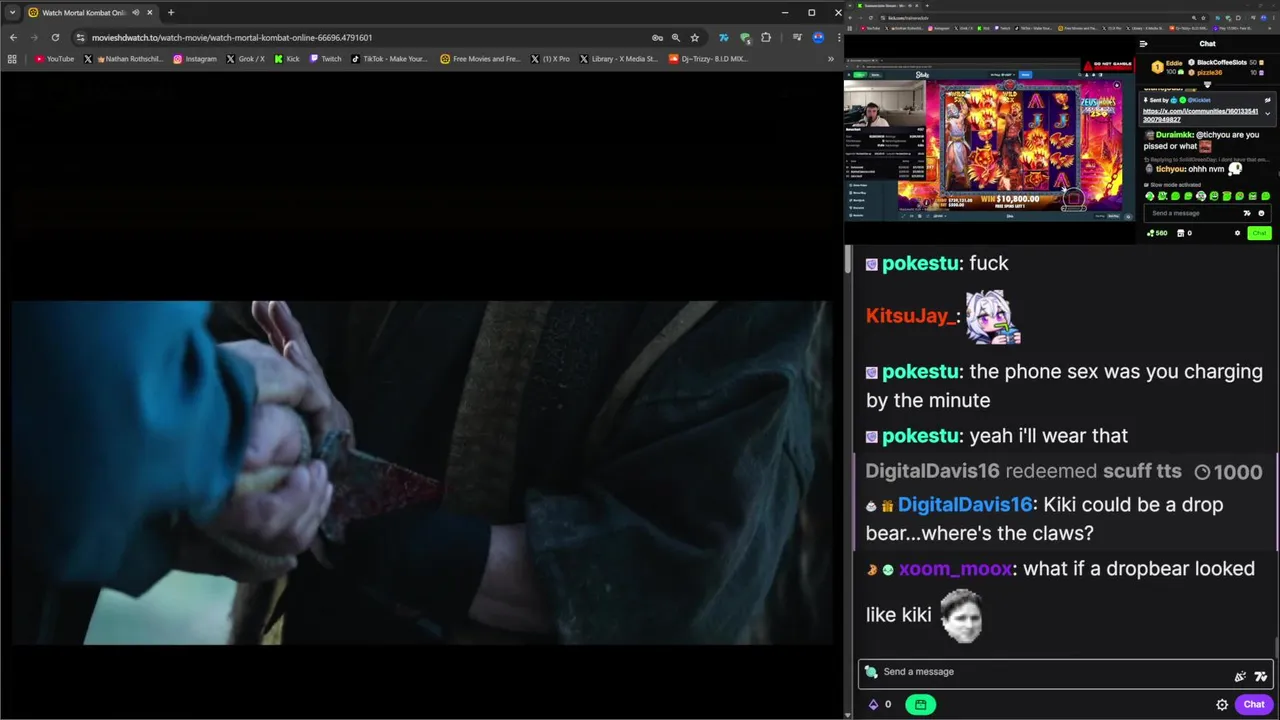This screenshot has height=720, width=1280.
Task: Close the Watch Mortal Kombat tab
Action: pos(151,13)
